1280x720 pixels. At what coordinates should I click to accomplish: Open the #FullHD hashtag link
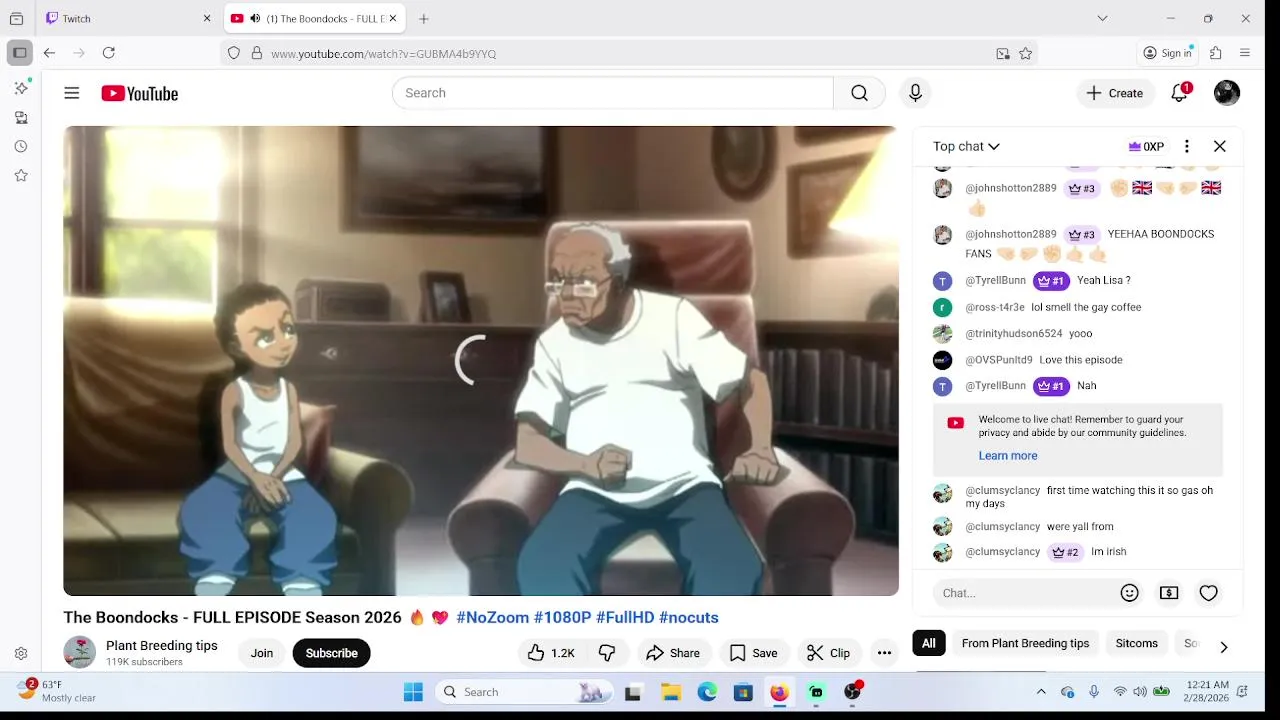tap(625, 618)
